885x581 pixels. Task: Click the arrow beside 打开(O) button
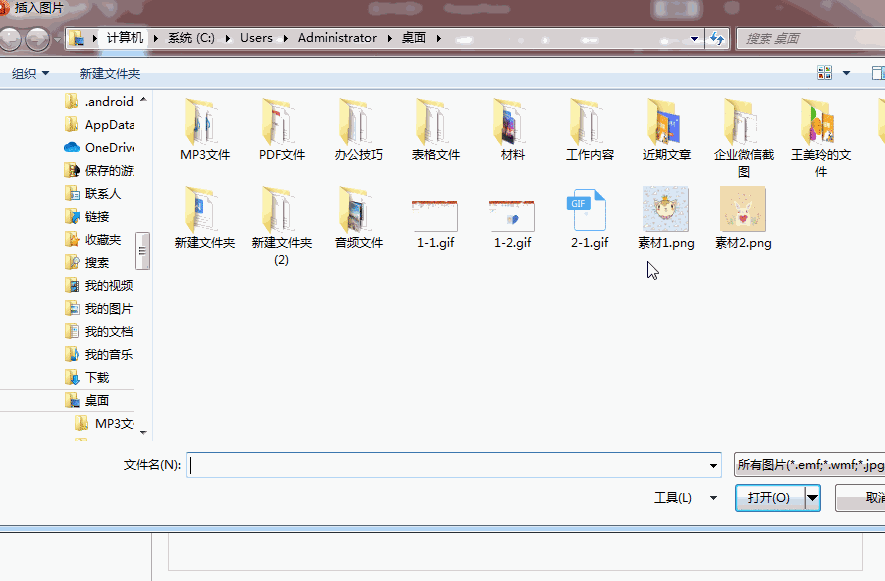click(812, 497)
